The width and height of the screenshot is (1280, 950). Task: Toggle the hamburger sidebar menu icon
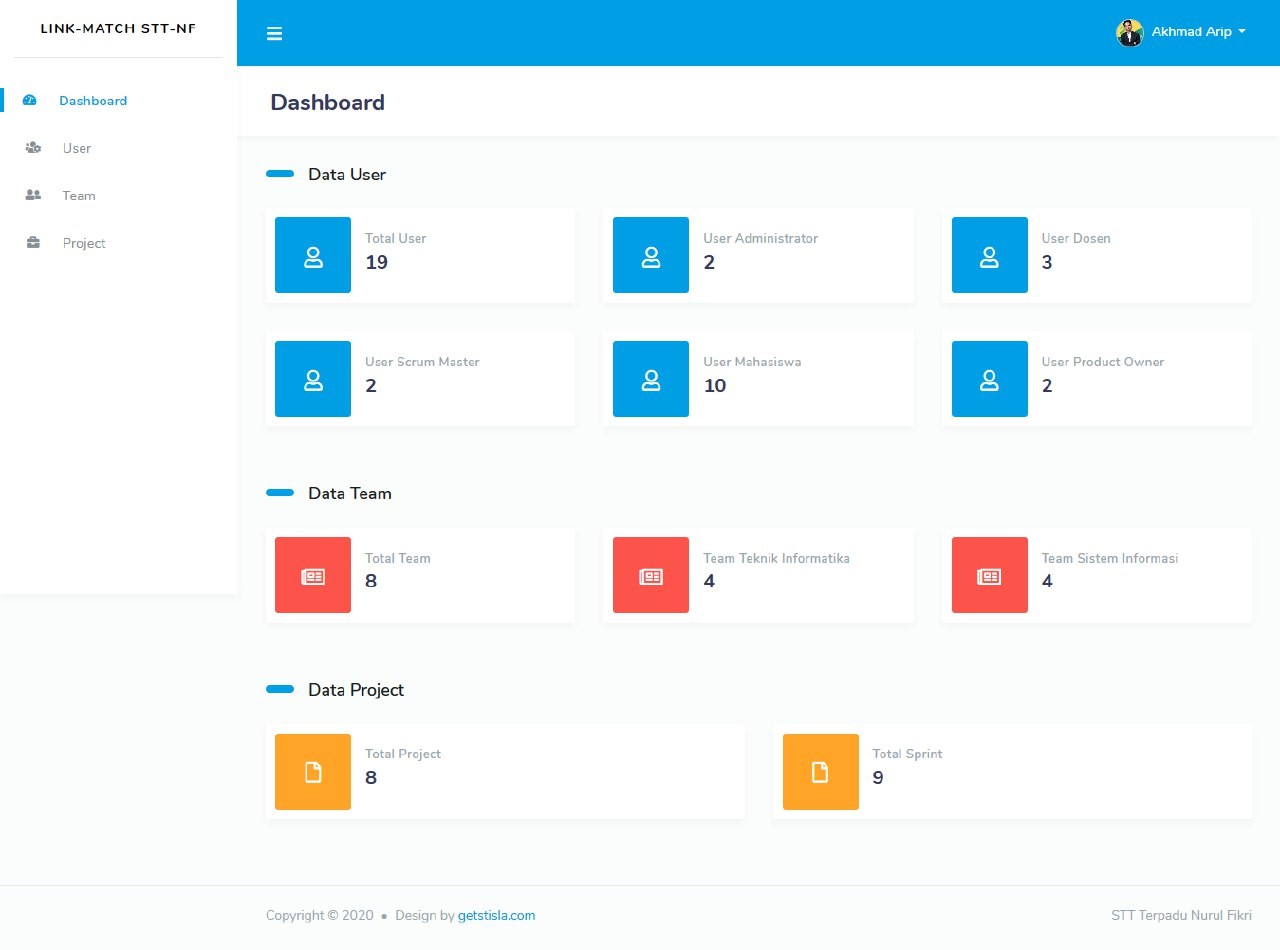point(274,34)
